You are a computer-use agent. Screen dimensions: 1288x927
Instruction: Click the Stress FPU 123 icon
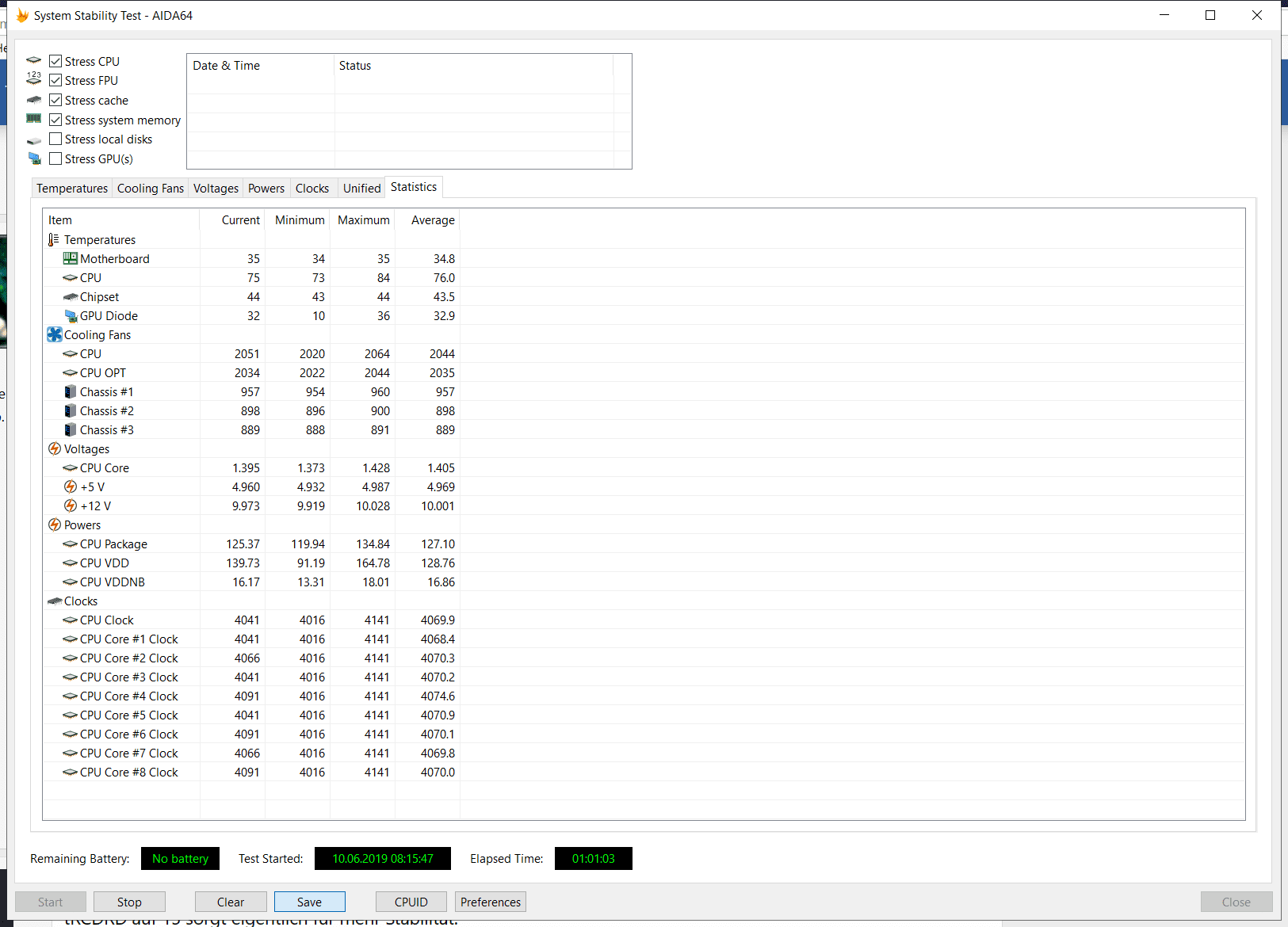(34, 78)
